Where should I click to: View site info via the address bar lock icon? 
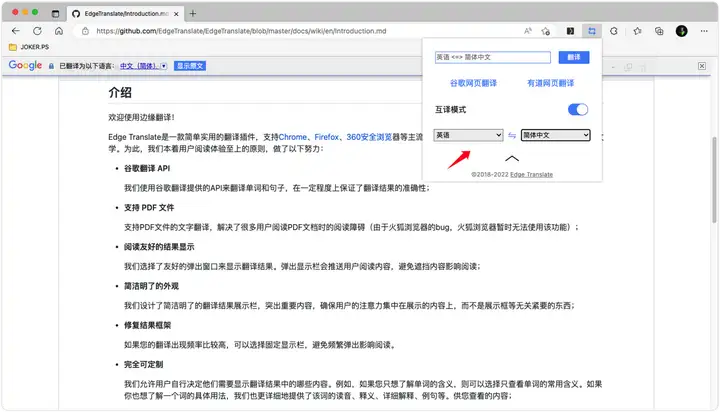(x=85, y=31)
